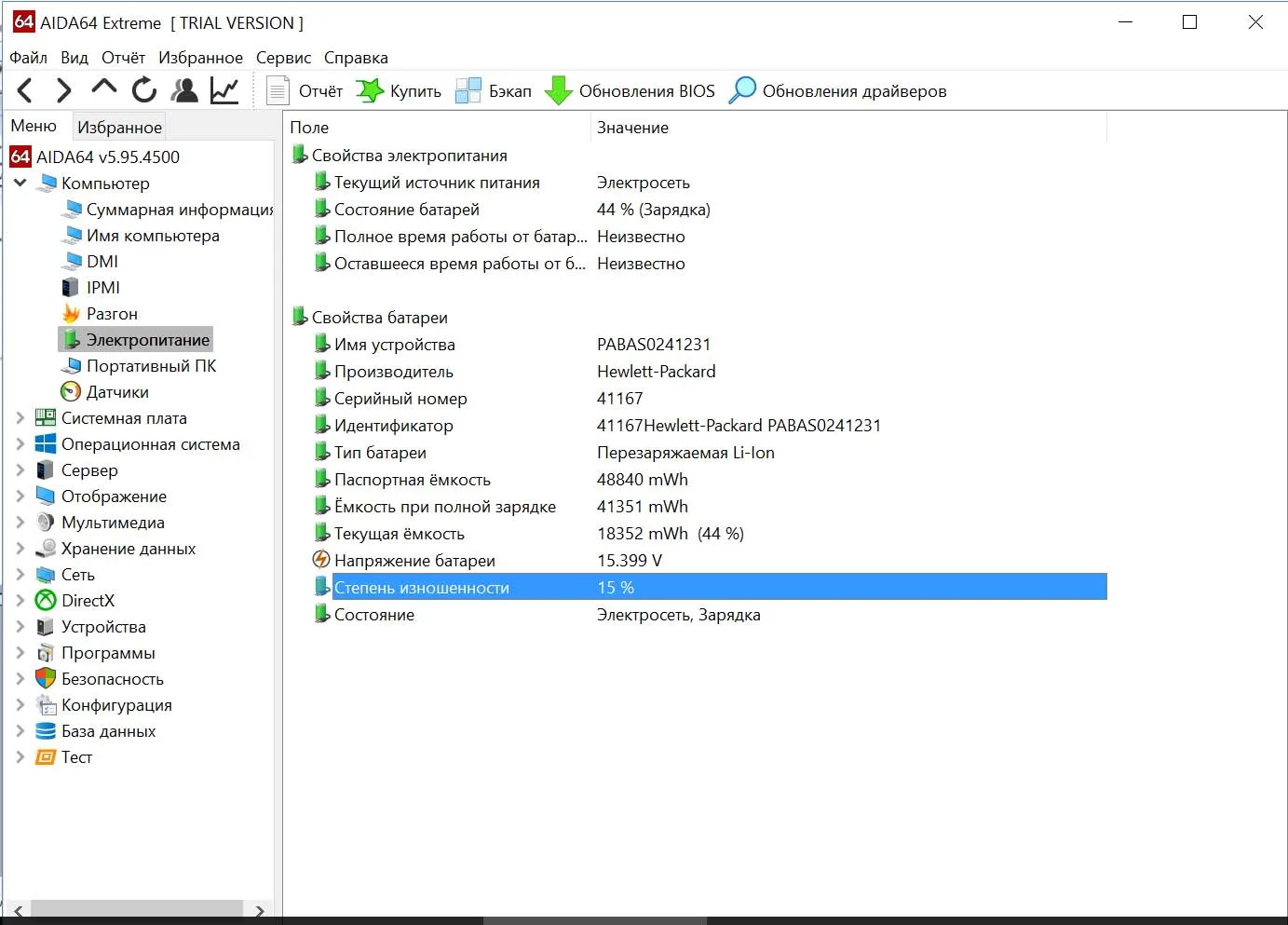Click the magnifier Обновления драйверов icon
Screen dimensions: 1288x925
click(x=742, y=90)
